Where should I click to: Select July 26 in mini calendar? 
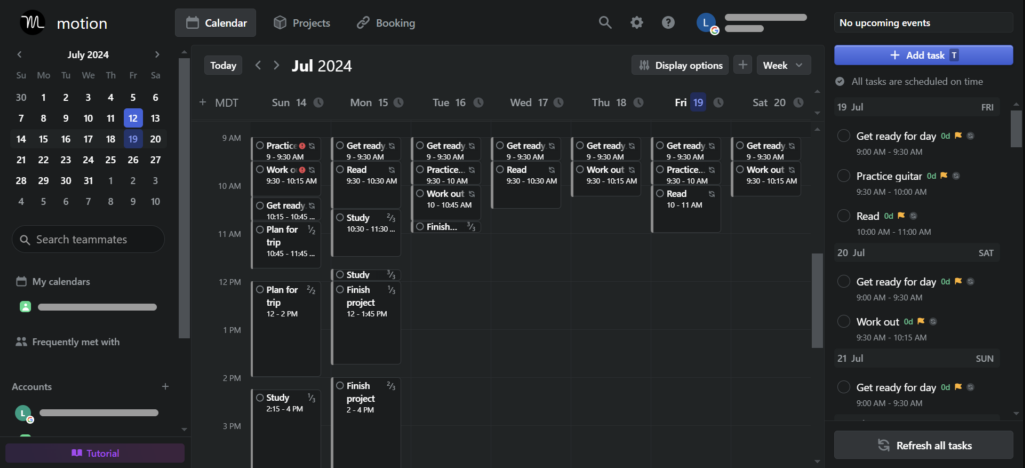[x=133, y=160]
